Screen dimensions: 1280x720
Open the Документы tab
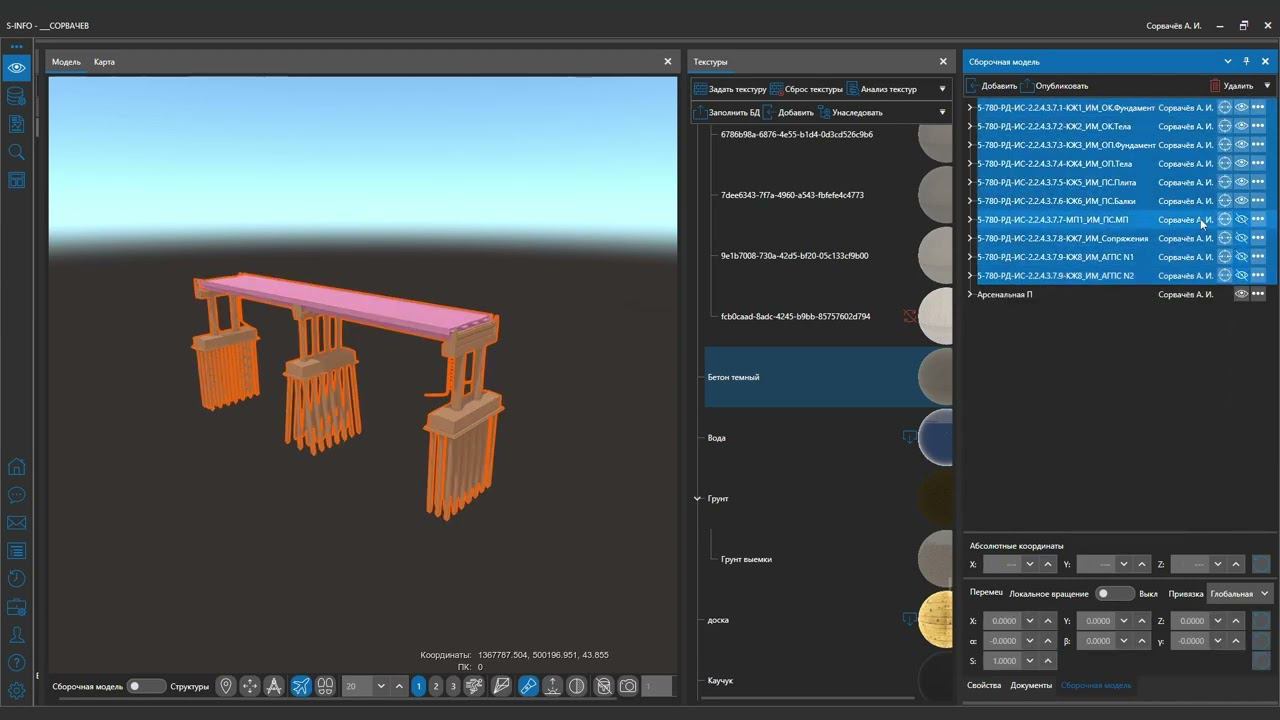tap(1031, 685)
